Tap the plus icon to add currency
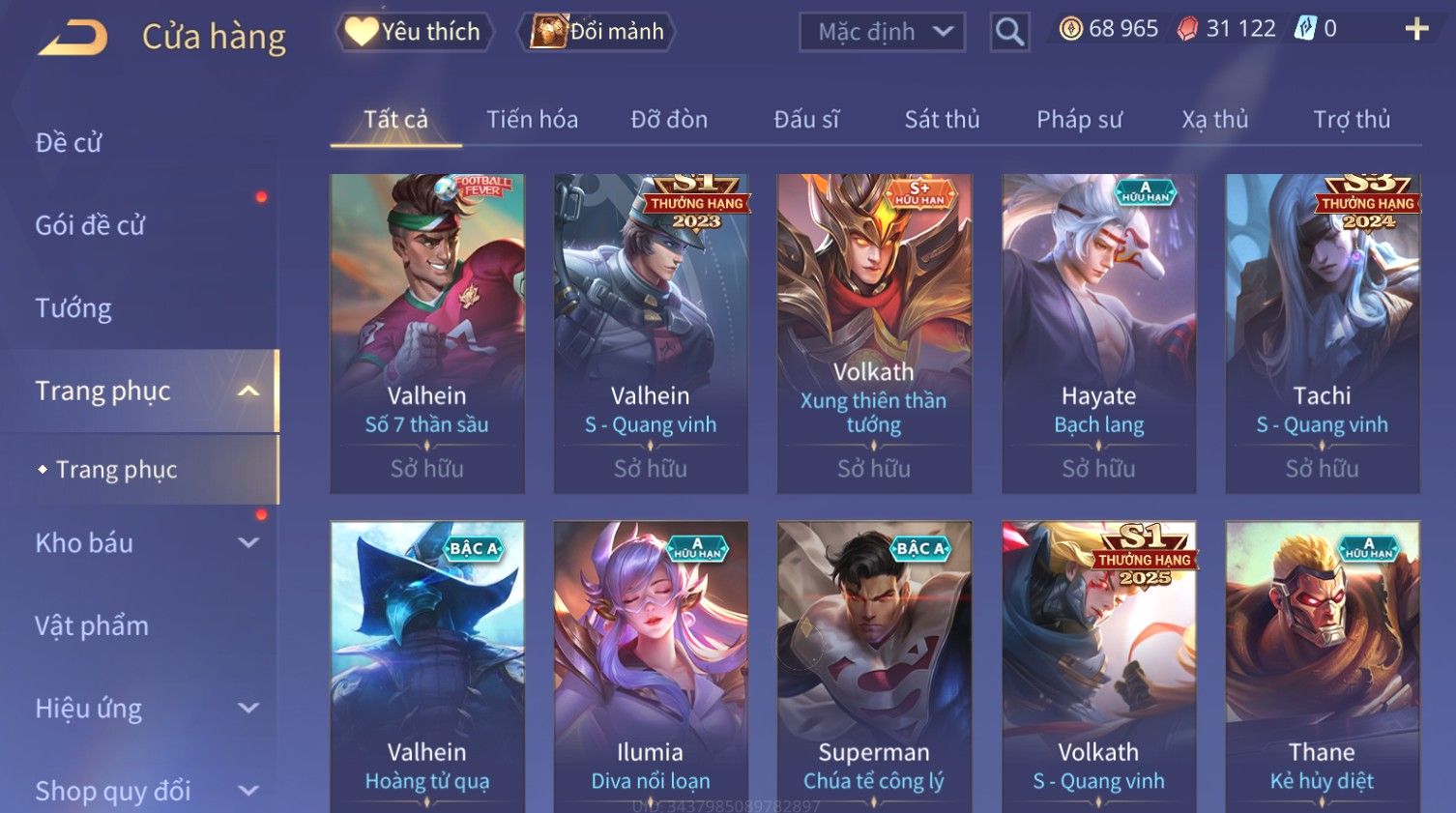1456x813 pixels. (1416, 29)
